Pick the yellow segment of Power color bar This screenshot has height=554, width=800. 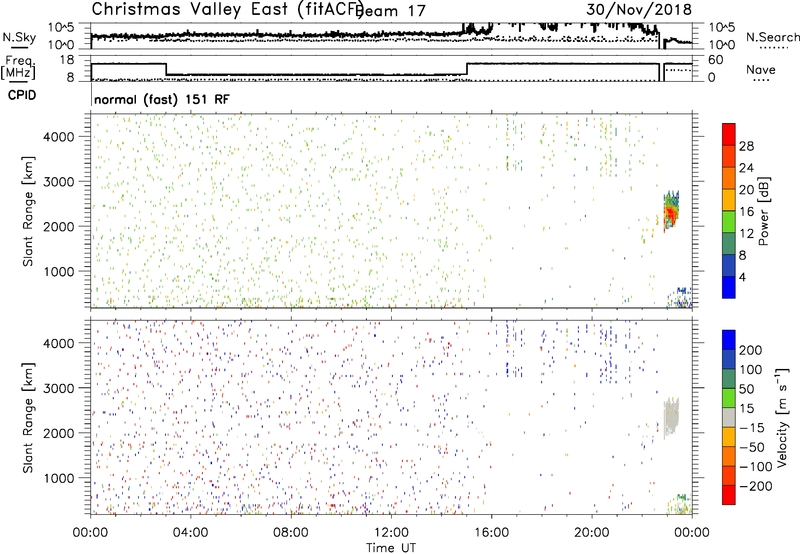pos(729,199)
